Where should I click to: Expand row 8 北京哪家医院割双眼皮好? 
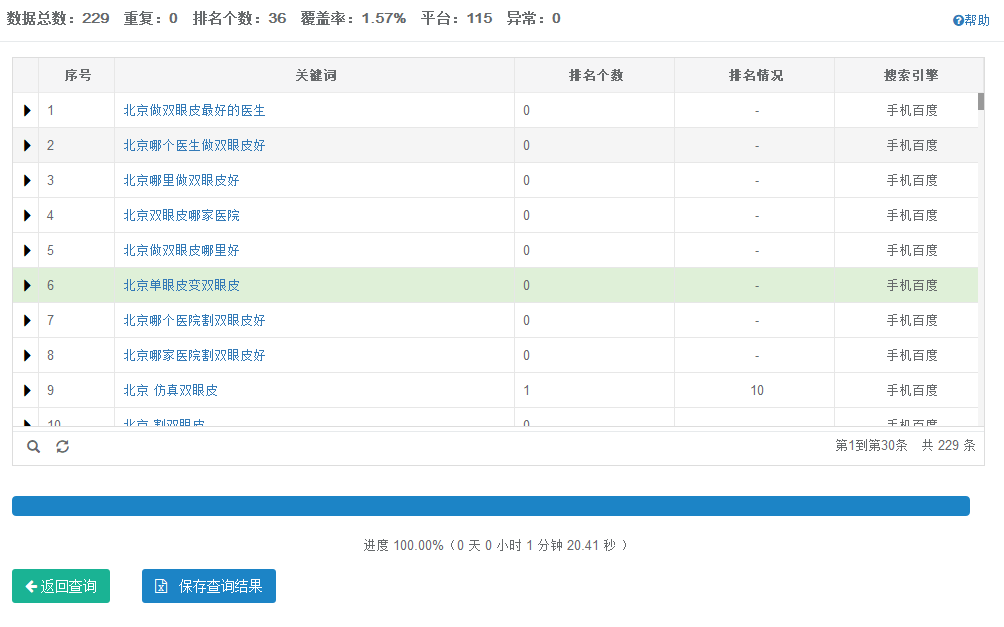click(27, 355)
